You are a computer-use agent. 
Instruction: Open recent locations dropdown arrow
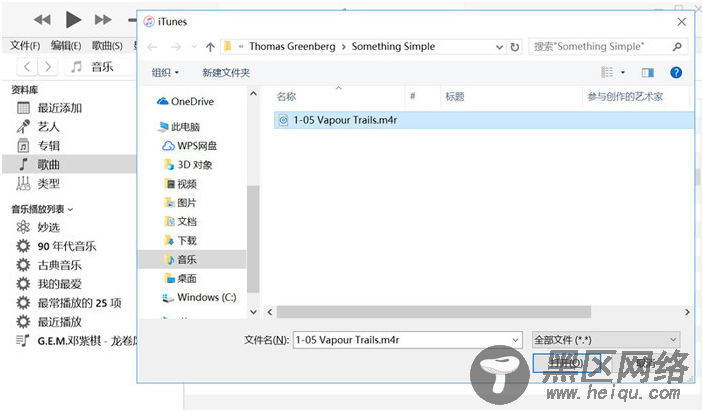[194, 47]
